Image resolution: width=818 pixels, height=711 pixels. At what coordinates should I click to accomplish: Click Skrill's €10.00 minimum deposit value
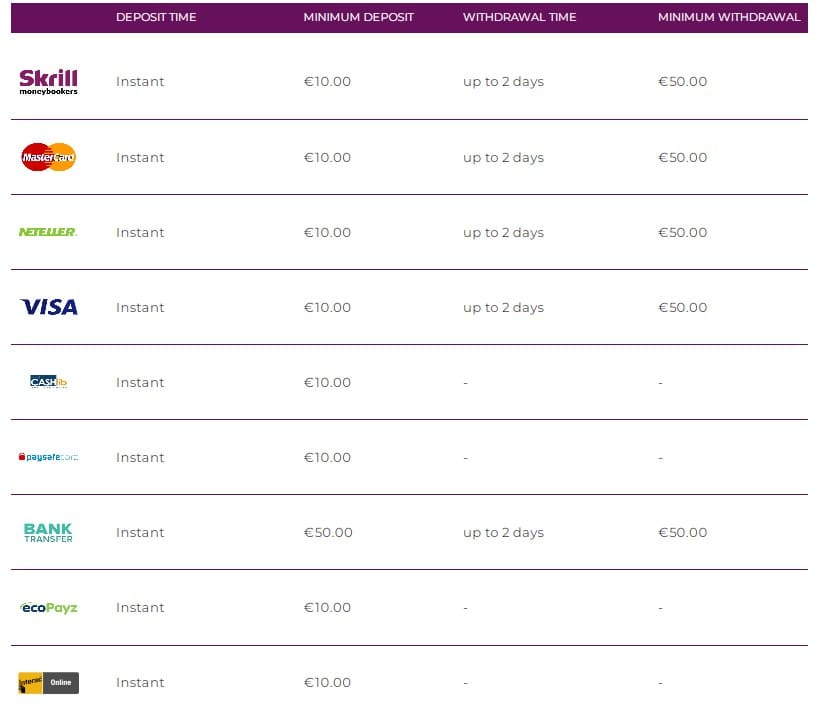click(327, 82)
